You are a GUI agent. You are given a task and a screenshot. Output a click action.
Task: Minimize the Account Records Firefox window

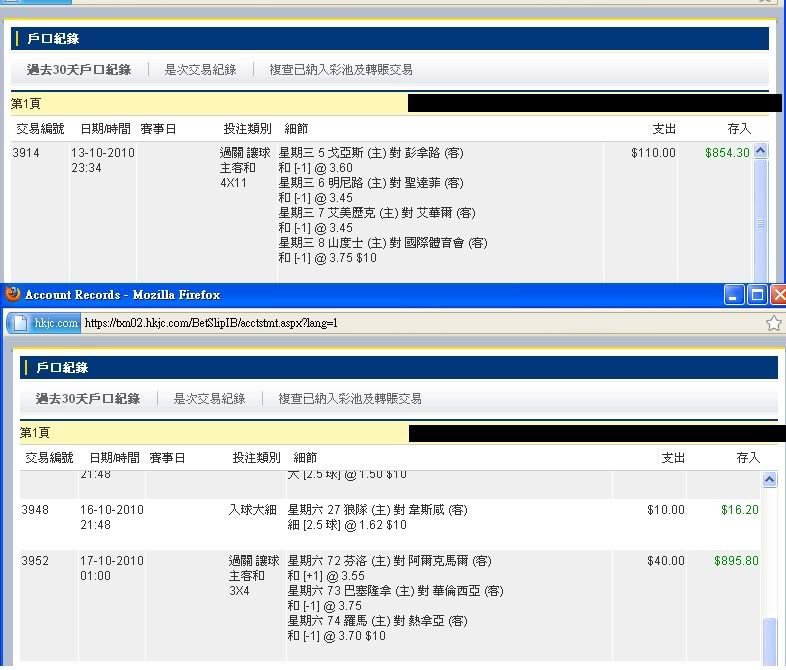pyautogui.click(x=734, y=295)
